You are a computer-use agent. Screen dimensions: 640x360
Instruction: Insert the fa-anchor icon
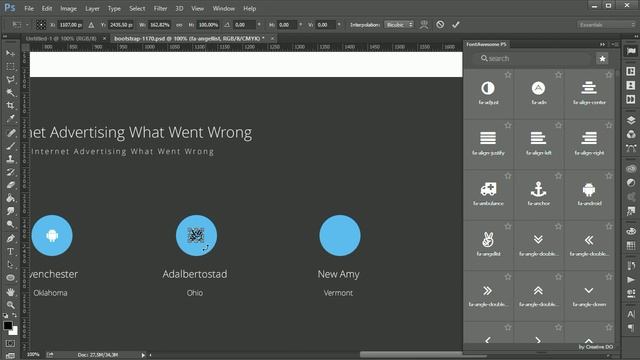tap(538, 195)
